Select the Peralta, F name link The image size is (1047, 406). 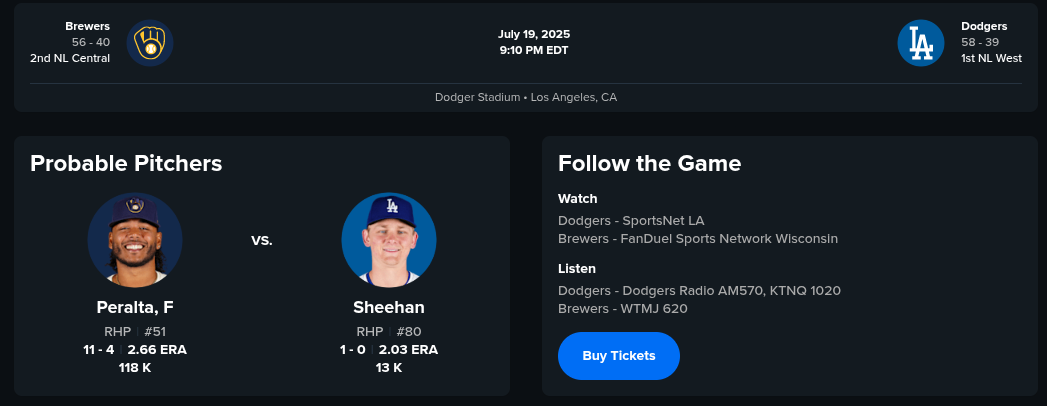click(135, 307)
